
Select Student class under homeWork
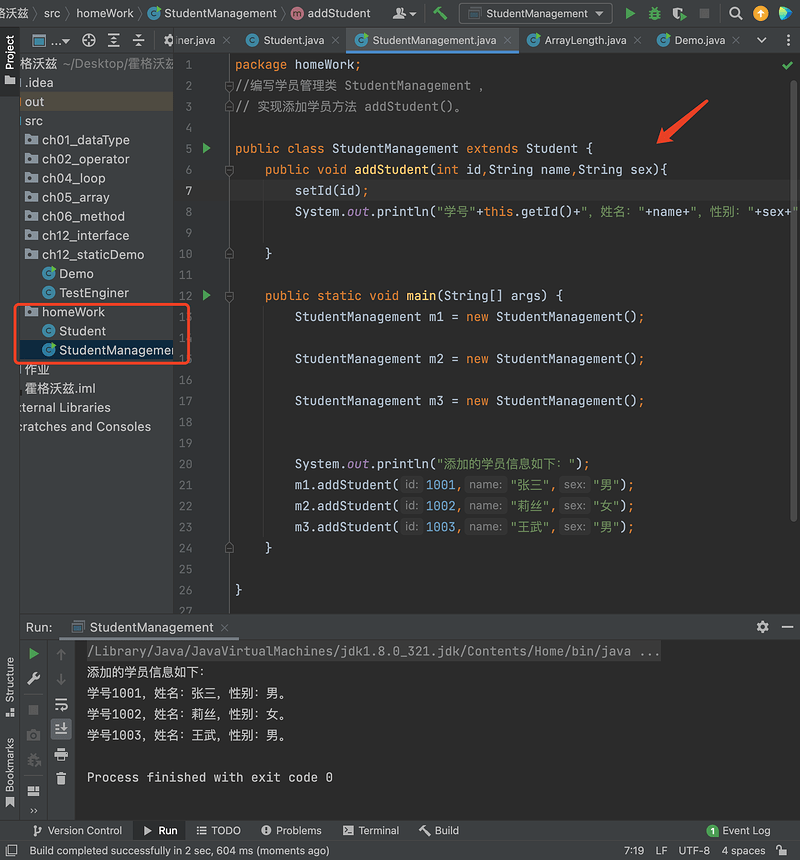(x=82, y=331)
